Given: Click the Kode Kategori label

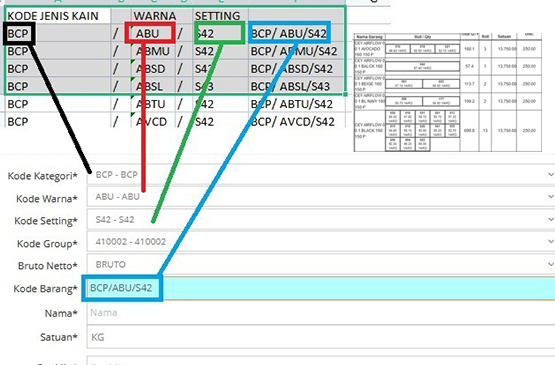Looking at the screenshot, I should (x=42, y=176).
